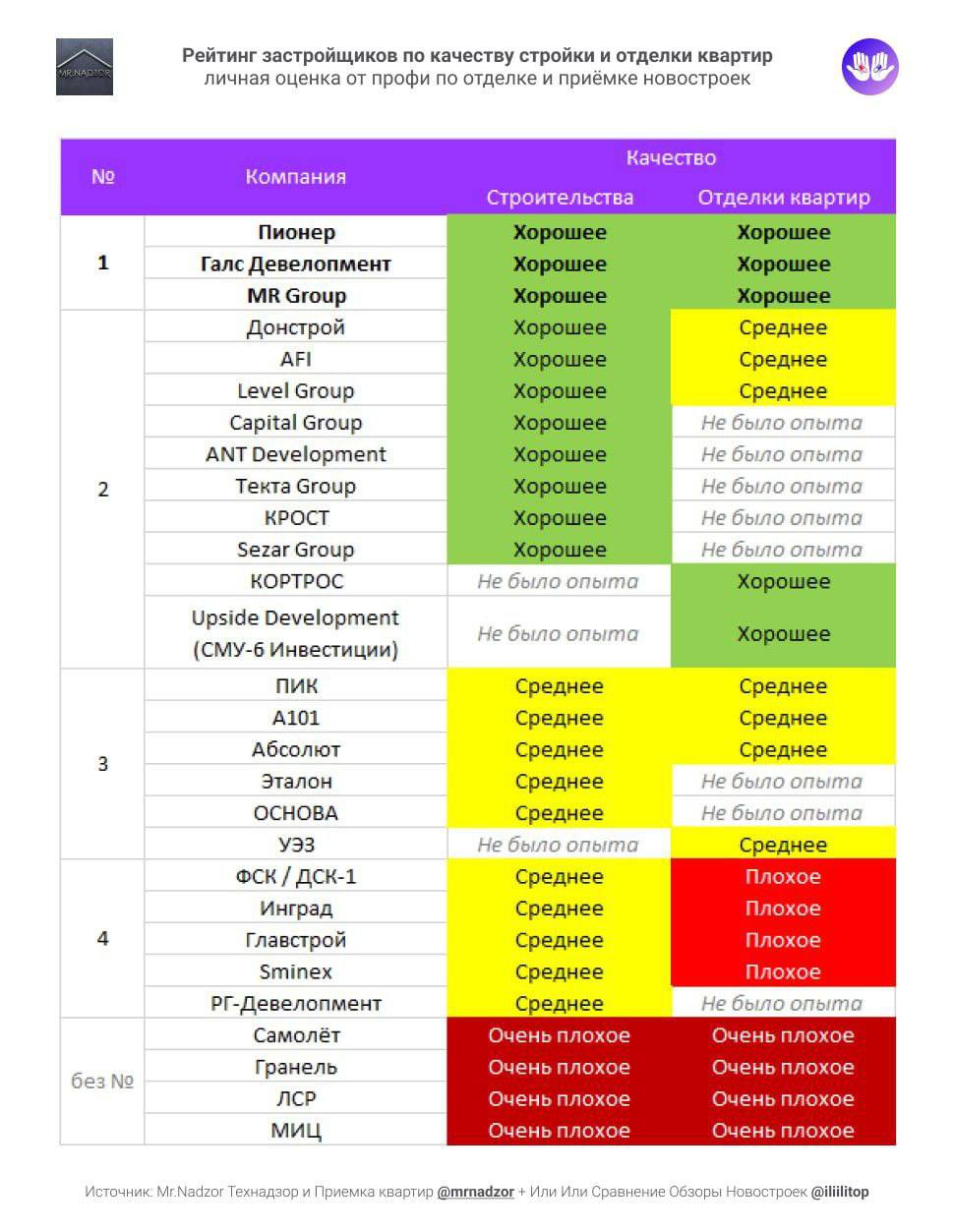The width and height of the screenshot is (954, 1232).
Task: Click the «без №» group label
Action: [102, 1082]
